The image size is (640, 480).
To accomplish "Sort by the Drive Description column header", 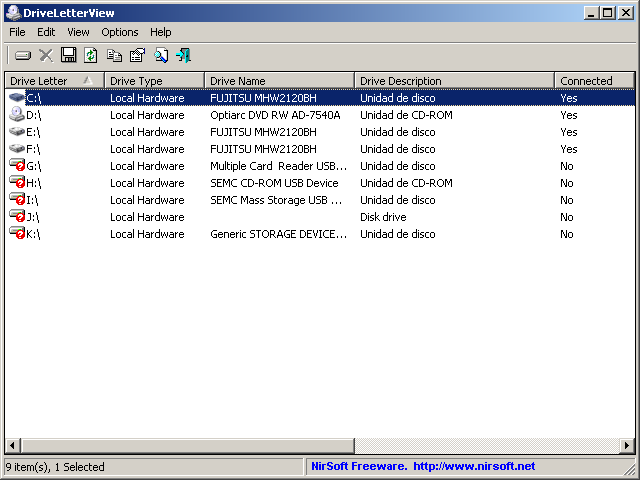I will [x=454, y=80].
